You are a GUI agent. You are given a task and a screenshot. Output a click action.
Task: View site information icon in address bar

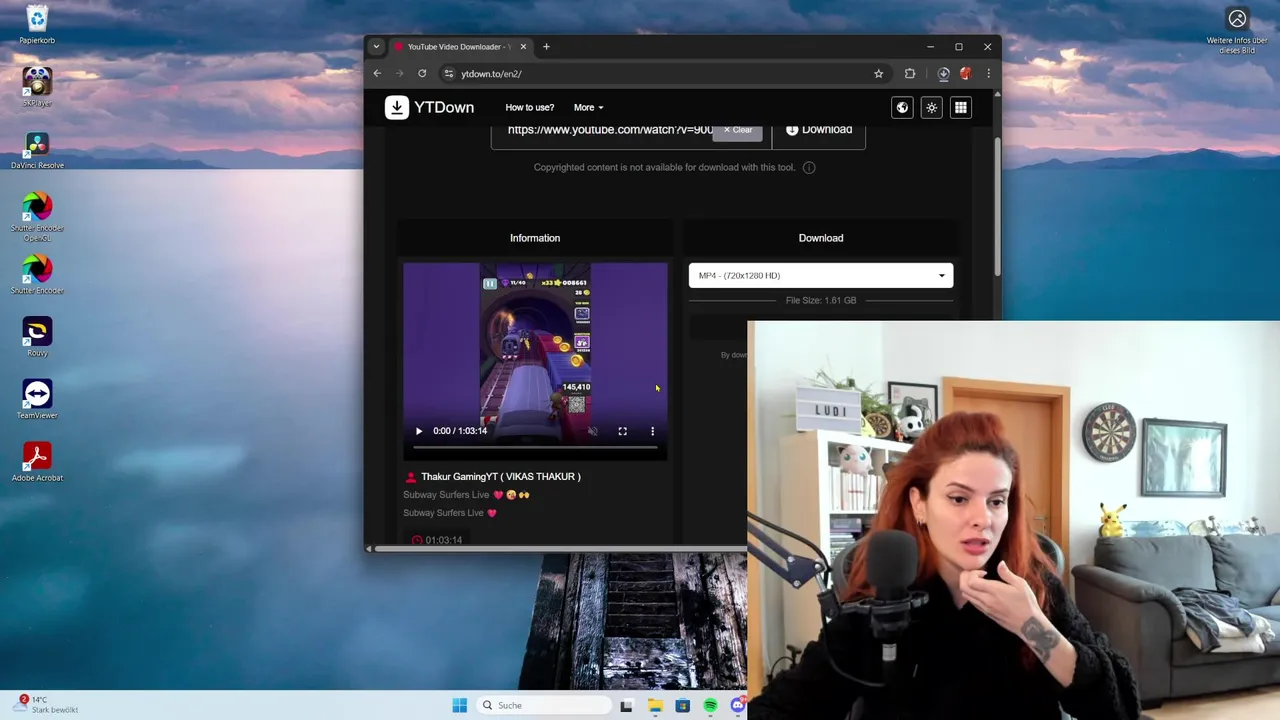[449, 73]
